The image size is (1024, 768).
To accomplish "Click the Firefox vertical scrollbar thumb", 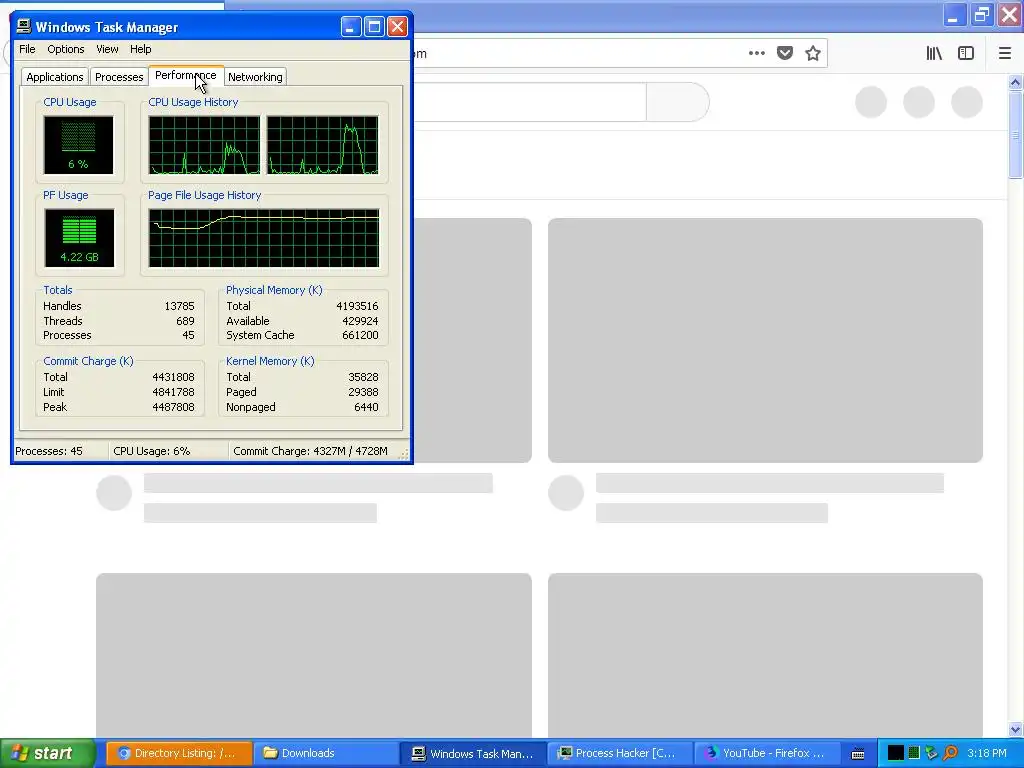I will coord(1015,135).
